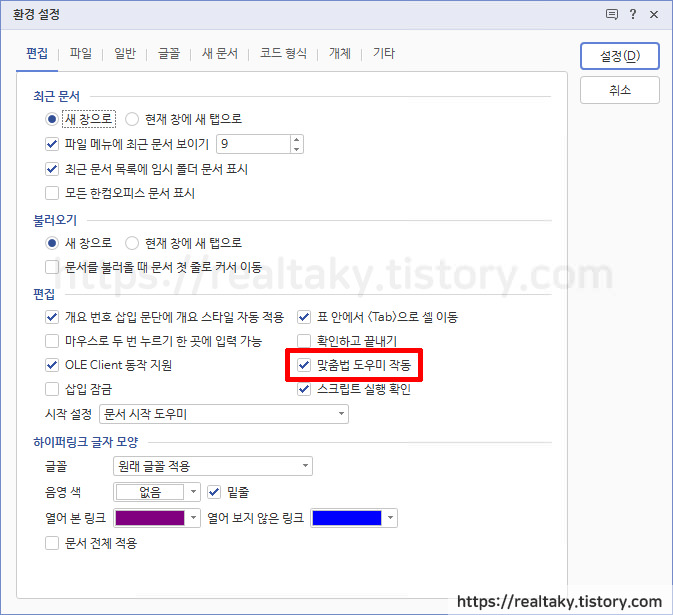Enable 확인하고 끝내기 checkbox
This screenshot has height=615, width=673.
(x=304, y=341)
